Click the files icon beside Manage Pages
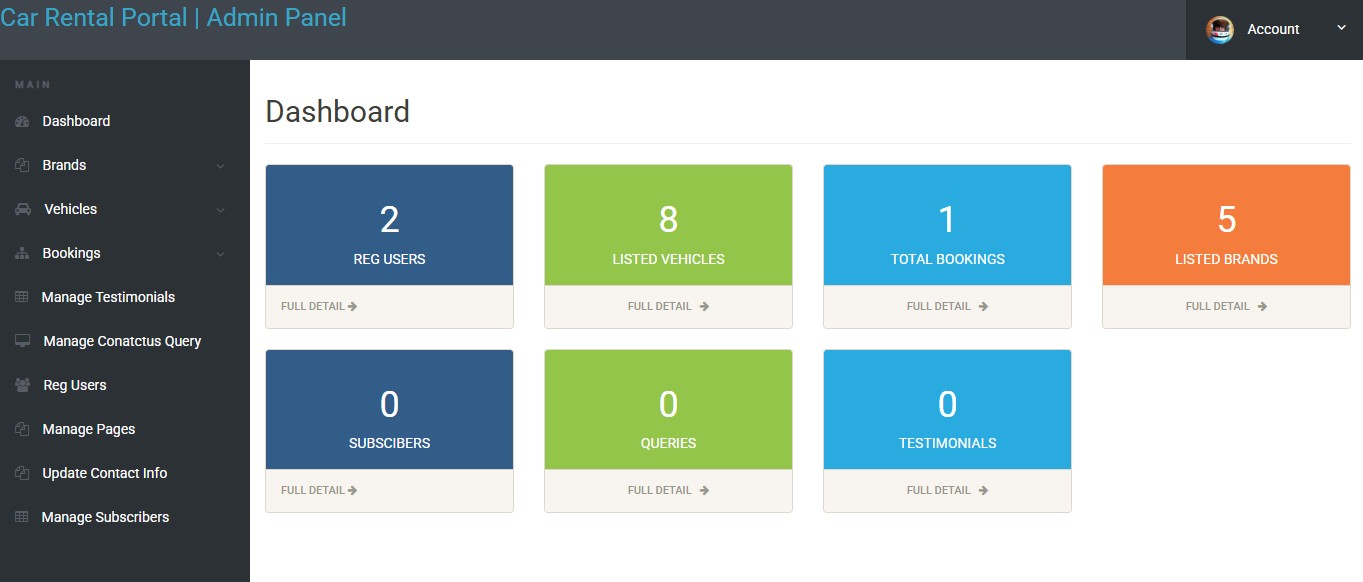1363x582 pixels. [22, 429]
